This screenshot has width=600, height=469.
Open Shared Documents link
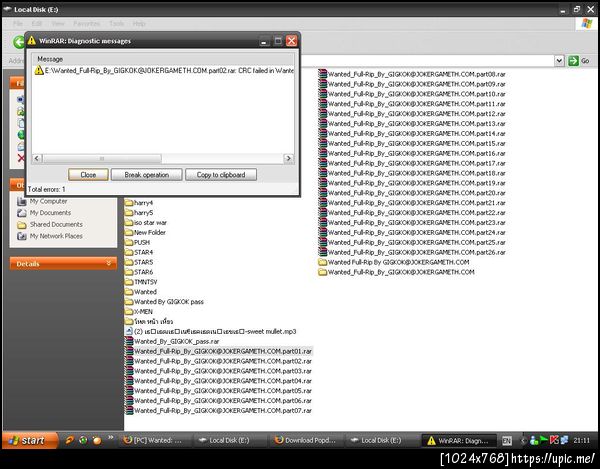pos(56,225)
